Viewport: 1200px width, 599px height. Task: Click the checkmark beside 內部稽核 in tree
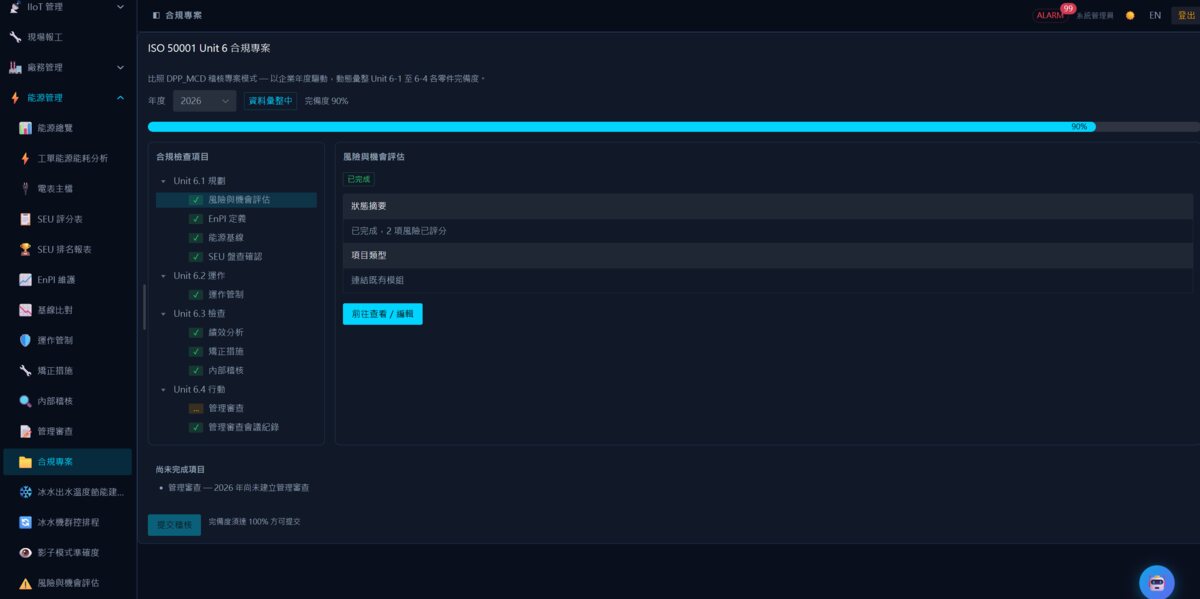(196, 371)
